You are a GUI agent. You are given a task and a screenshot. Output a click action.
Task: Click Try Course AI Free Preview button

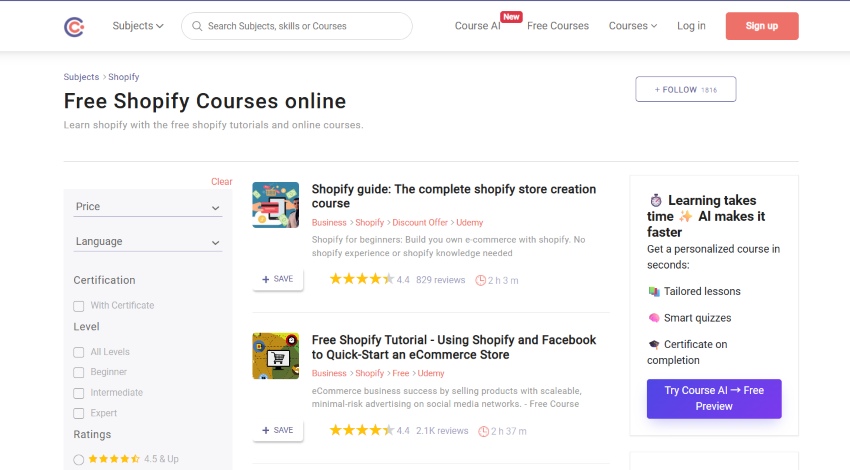(714, 398)
